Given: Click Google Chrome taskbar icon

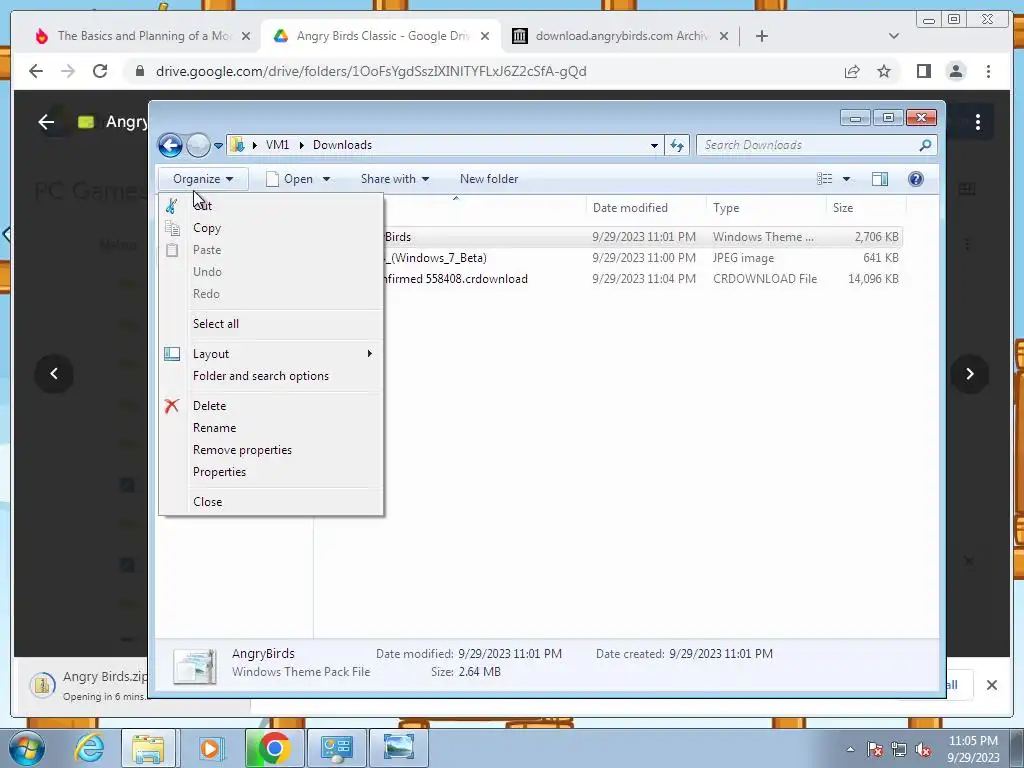Looking at the screenshot, I should (x=274, y=748).
